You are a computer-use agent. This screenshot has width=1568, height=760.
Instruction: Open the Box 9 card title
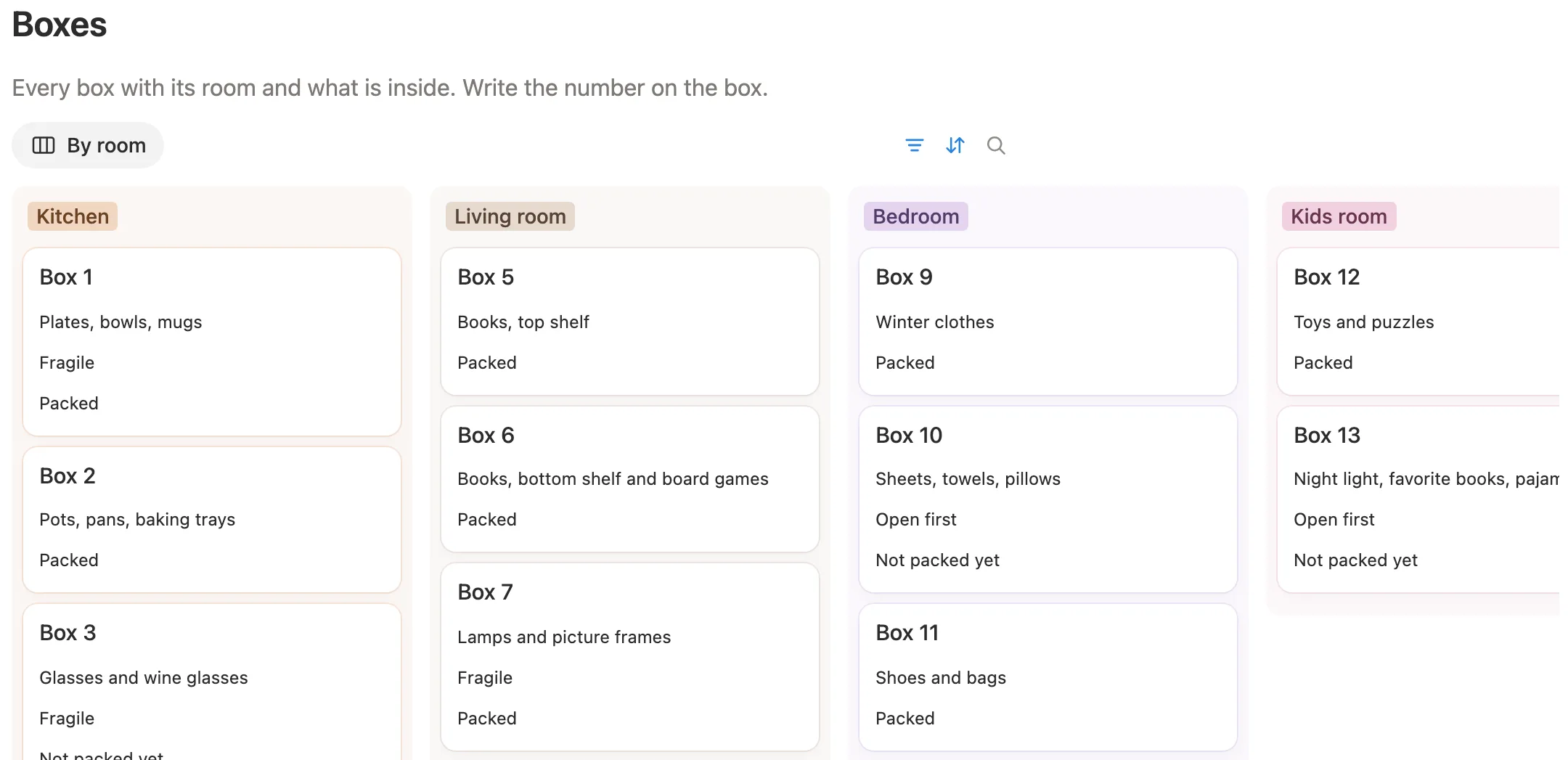pos(904,277)
